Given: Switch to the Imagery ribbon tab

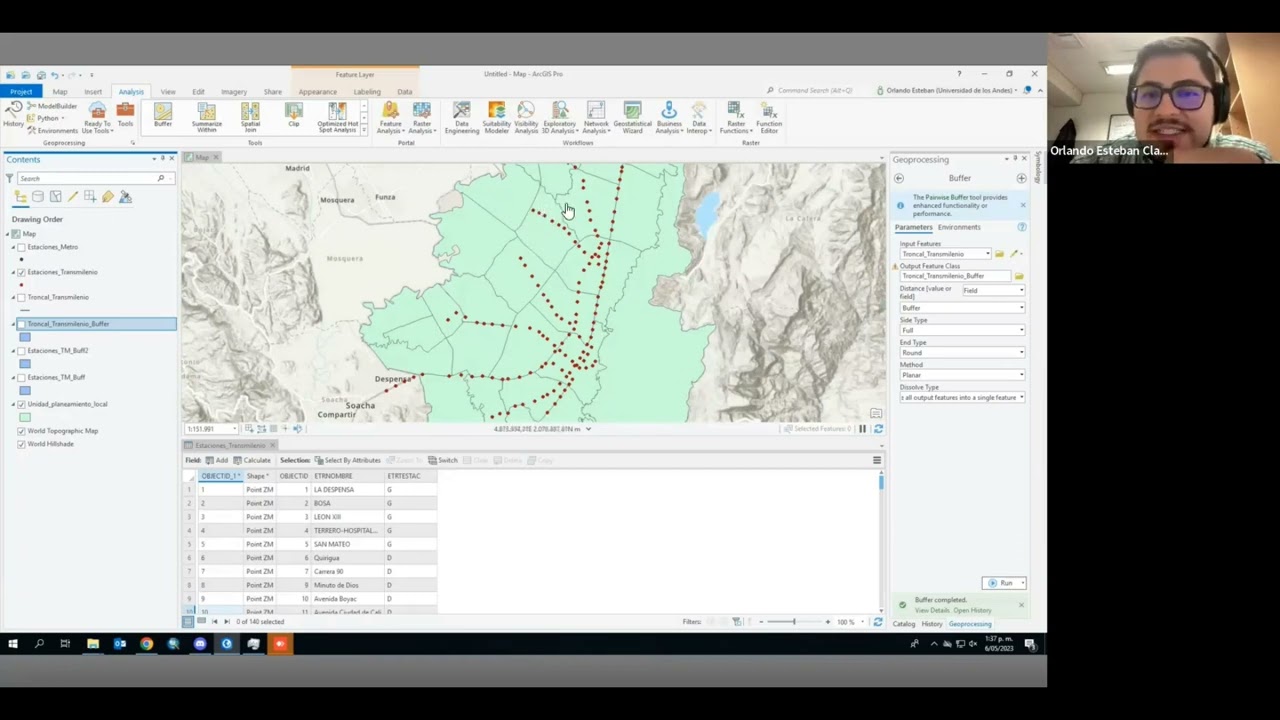Looking at the screenshot, I should tap(234, 92).
